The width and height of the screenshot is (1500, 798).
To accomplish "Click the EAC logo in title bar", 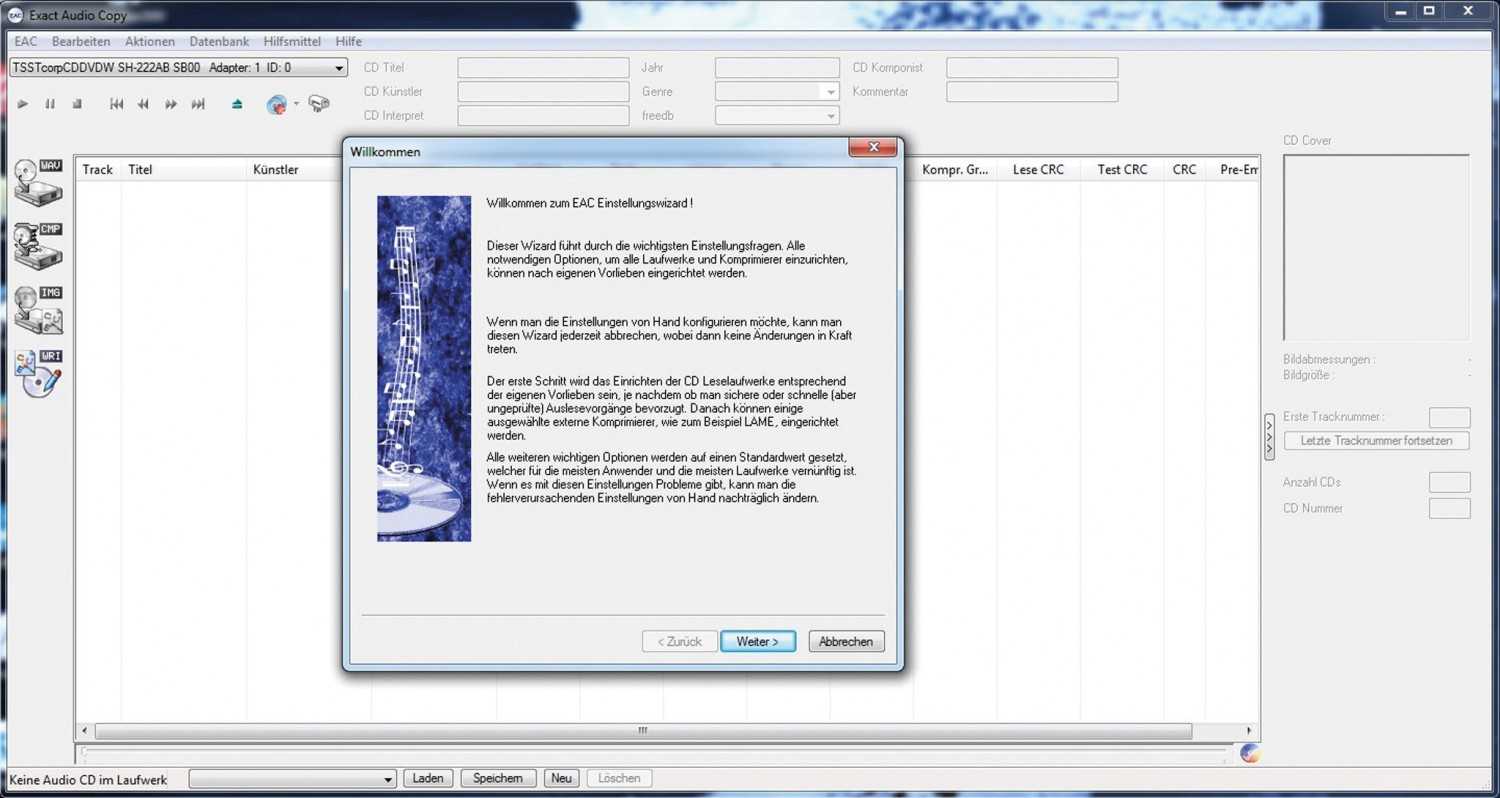I will (15, 14).
